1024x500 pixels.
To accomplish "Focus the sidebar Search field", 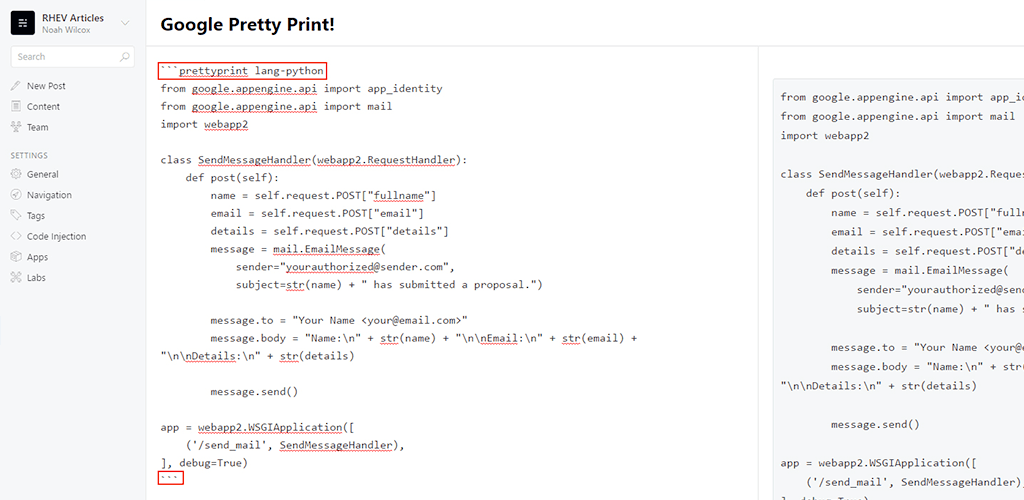I will click(x=65, y=57).
